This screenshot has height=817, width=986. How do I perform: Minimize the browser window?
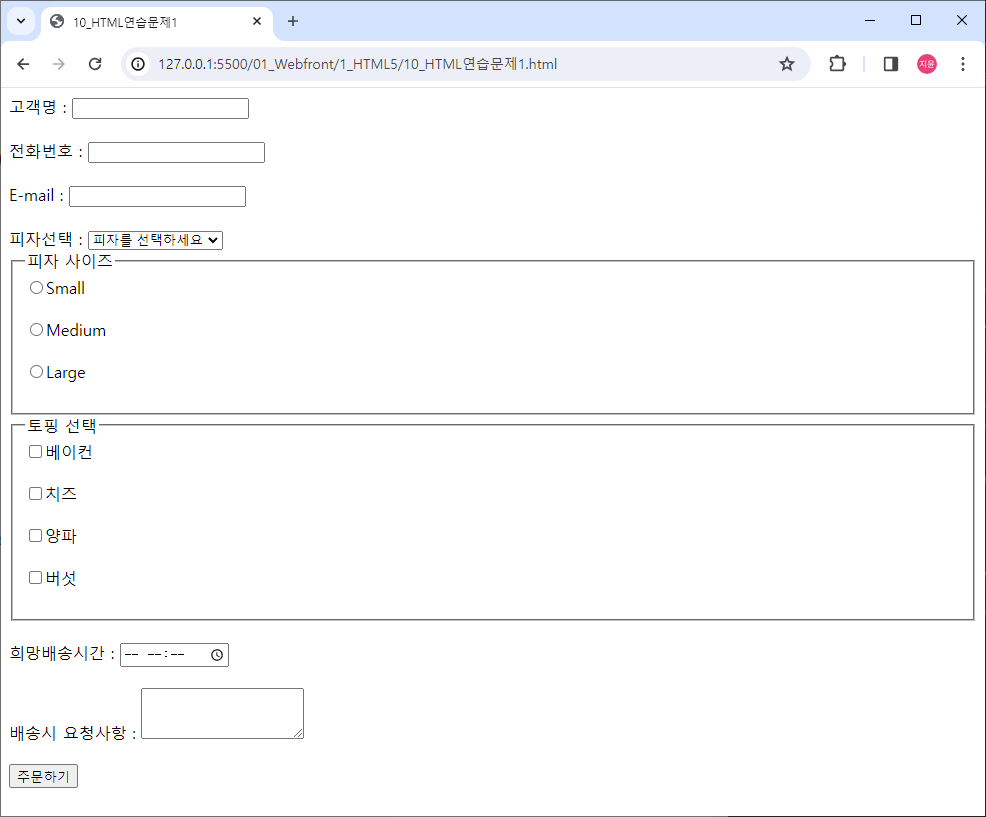[x=870, y=21]
